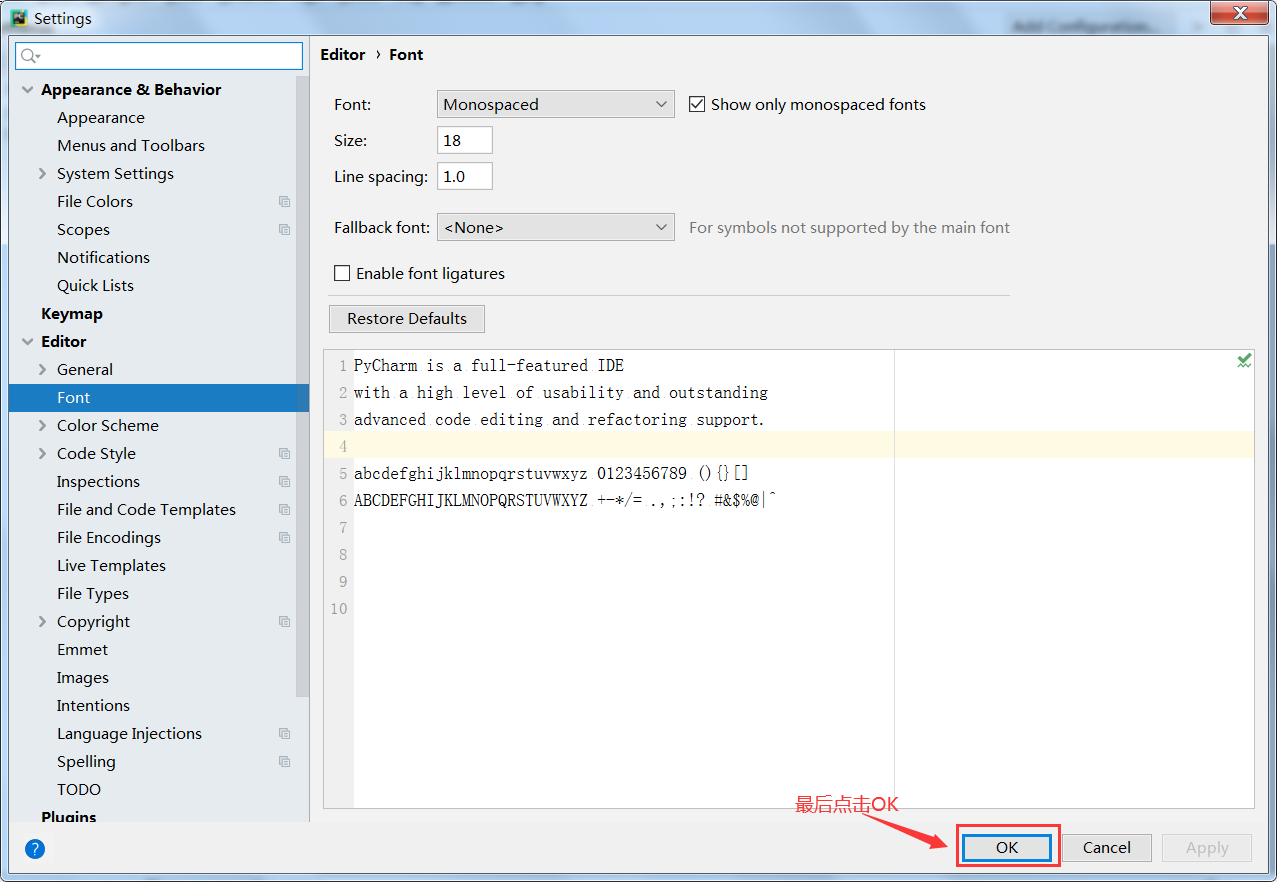Screen dimensions: 1277x882
Task: Expand the General node under Editor
Action: [42, 369]
